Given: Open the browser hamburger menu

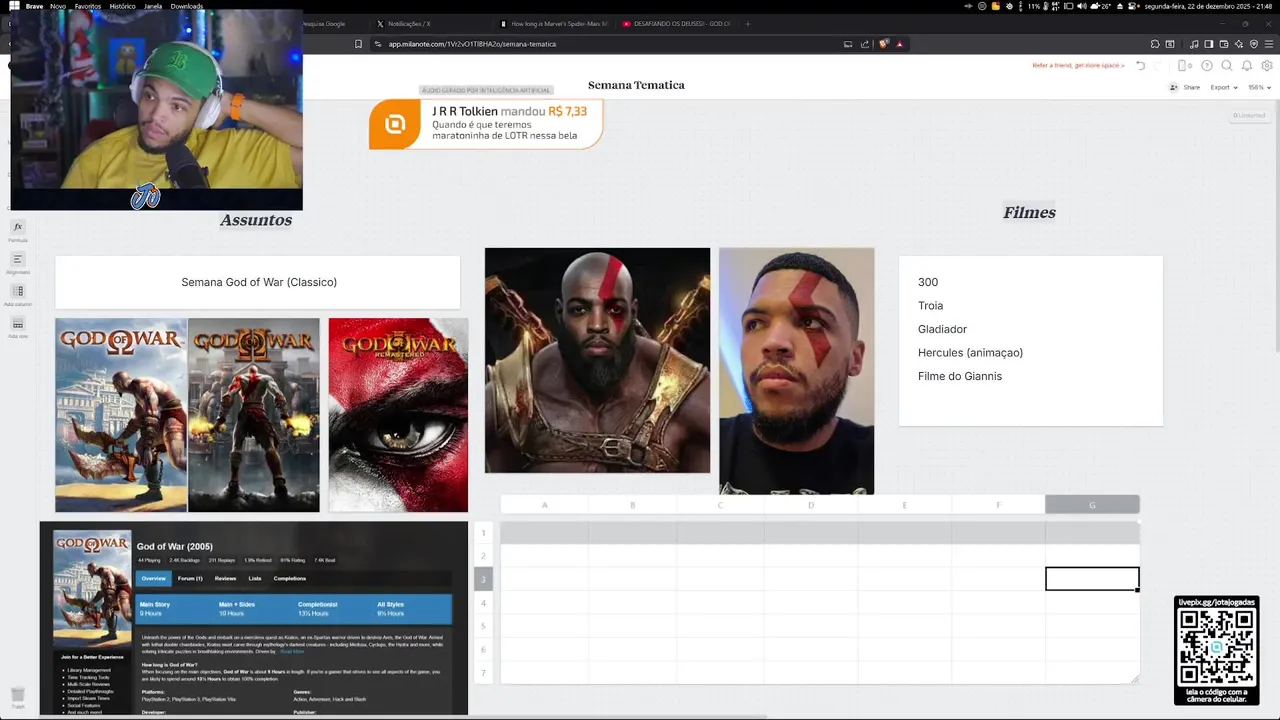Looking at the screenshot, I should point(1269,44).
